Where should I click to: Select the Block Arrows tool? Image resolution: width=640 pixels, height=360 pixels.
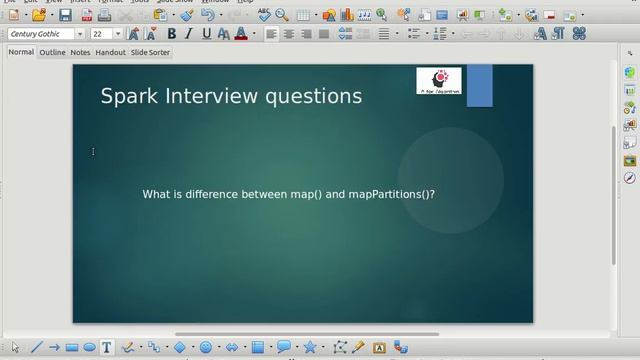[x=232, y=347]
